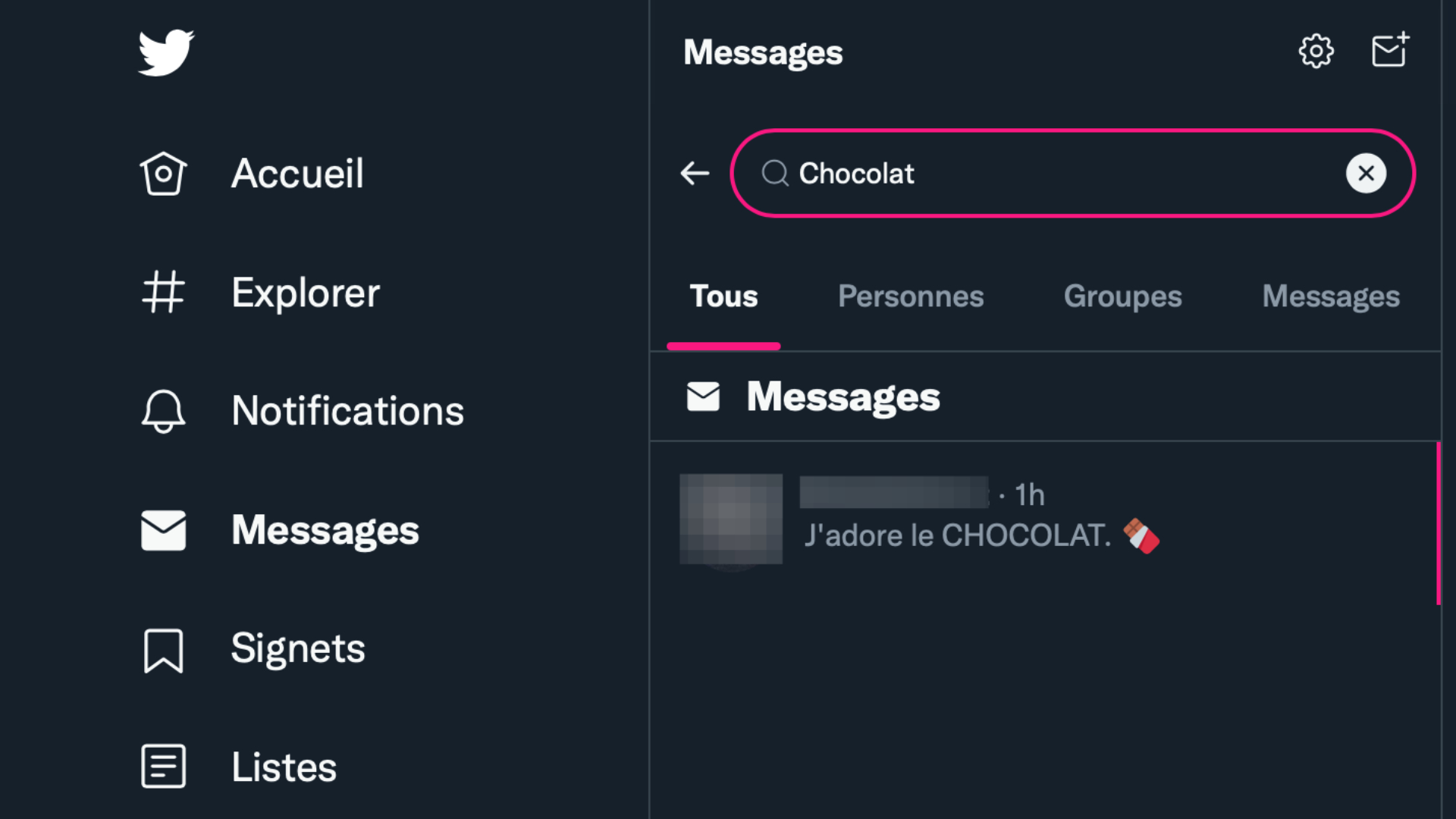1456x819 pixels.
Task: Switch to the Messages filter tab
Action: [x=1331, y=297]
